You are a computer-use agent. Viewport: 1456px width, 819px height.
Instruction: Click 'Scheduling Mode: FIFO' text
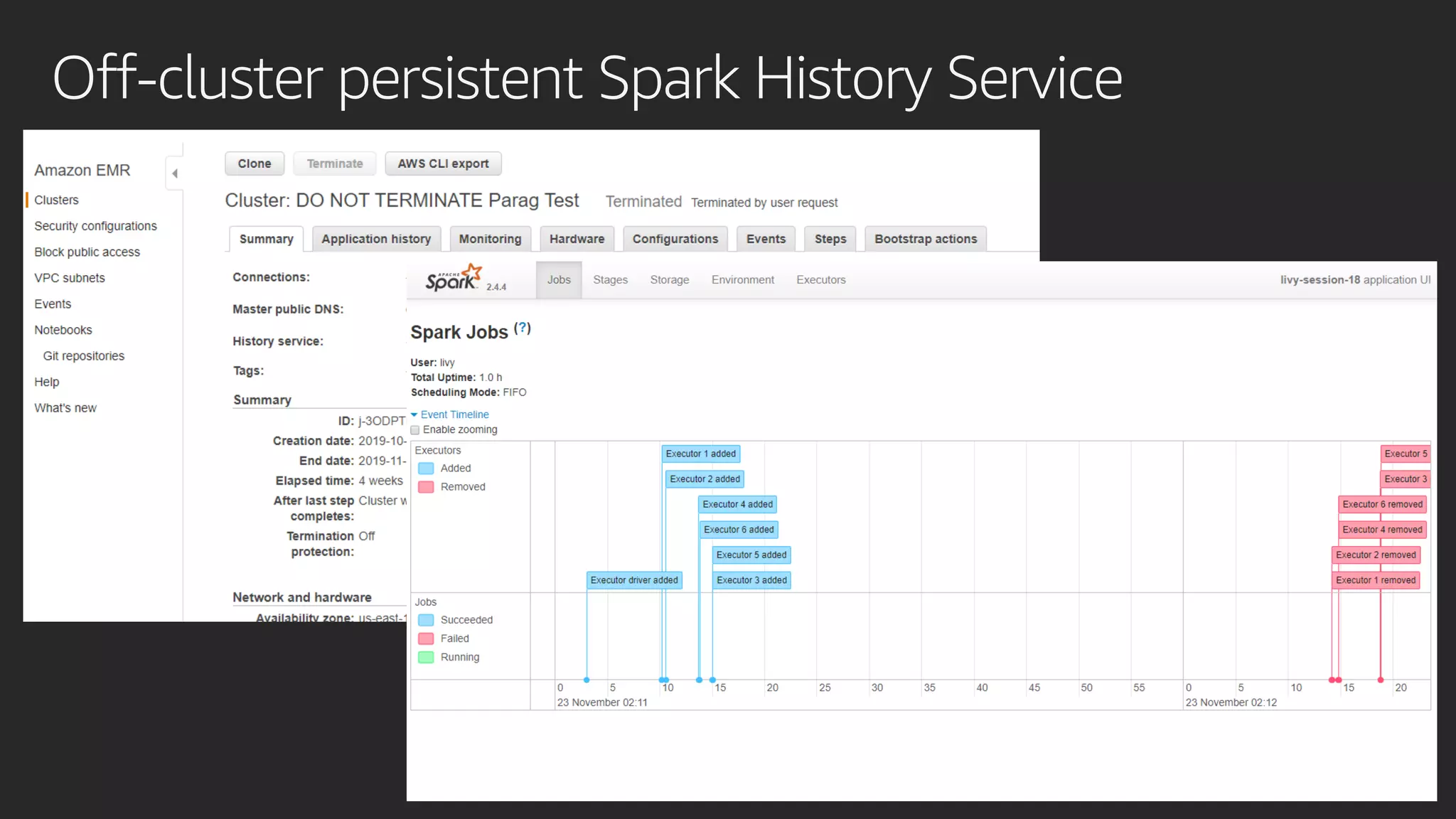(469, 392)
